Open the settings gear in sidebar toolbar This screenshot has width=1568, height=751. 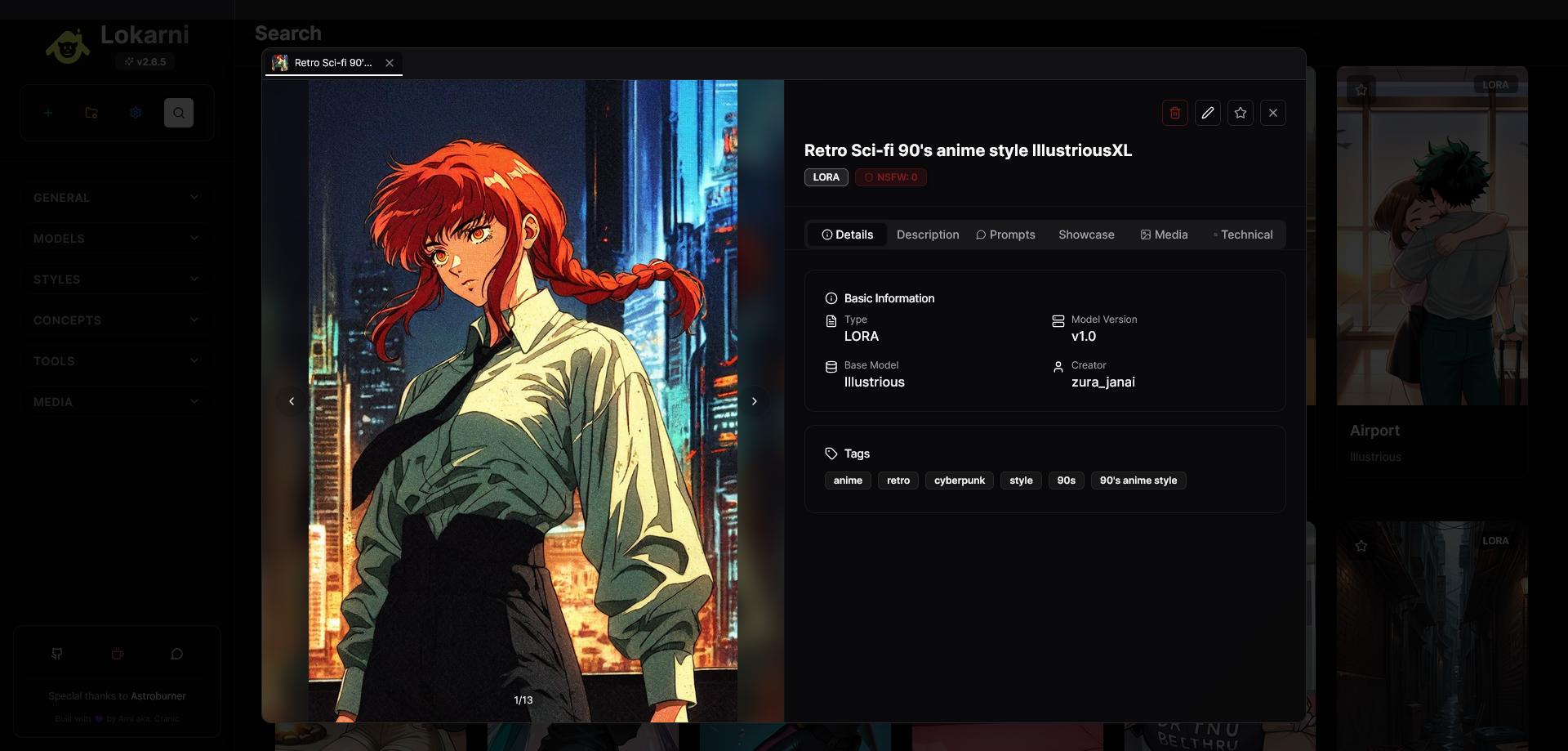tap(136, 113)
